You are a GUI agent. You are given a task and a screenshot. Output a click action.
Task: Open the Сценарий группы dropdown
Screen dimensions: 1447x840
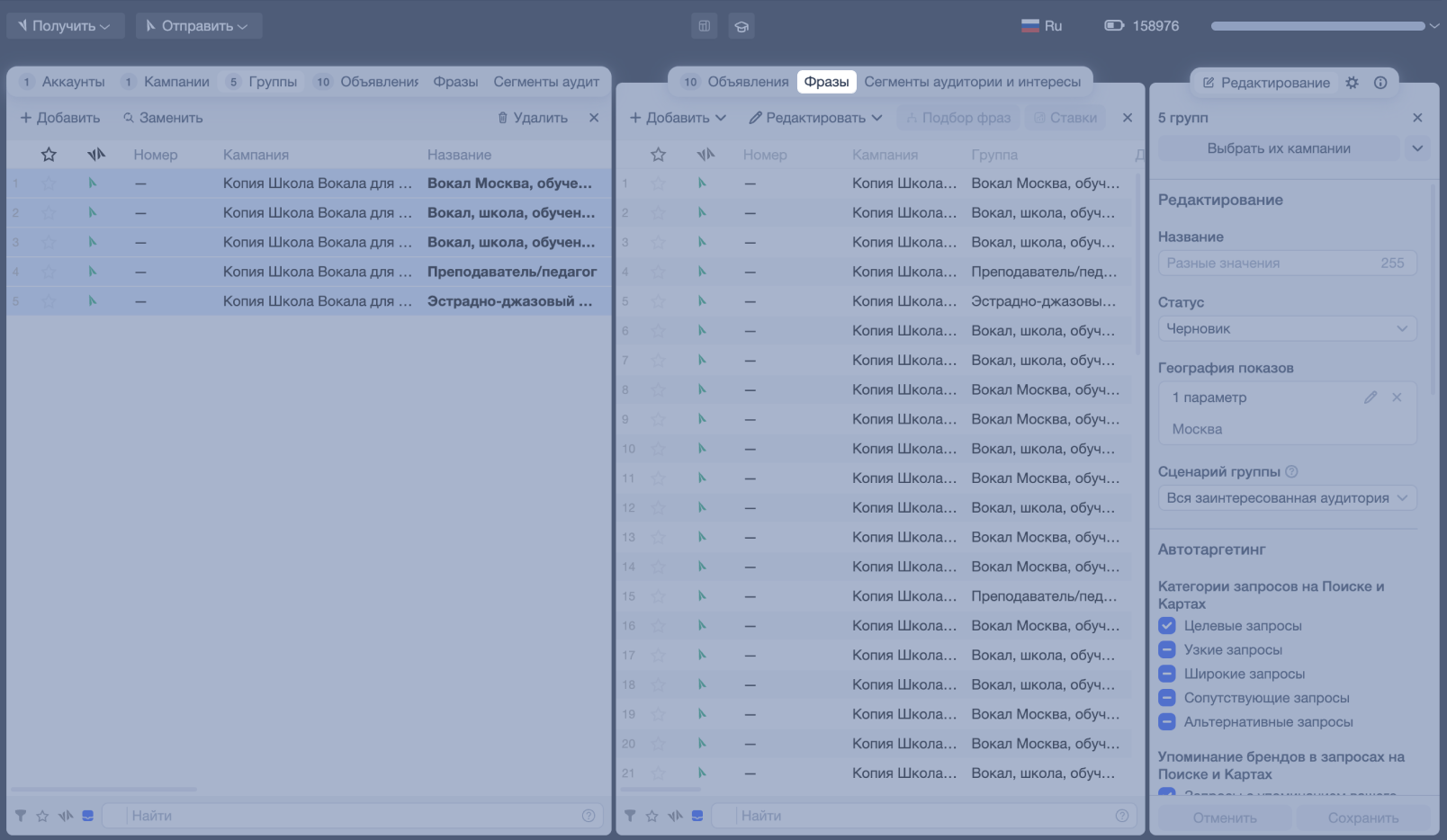[1288, 498]
